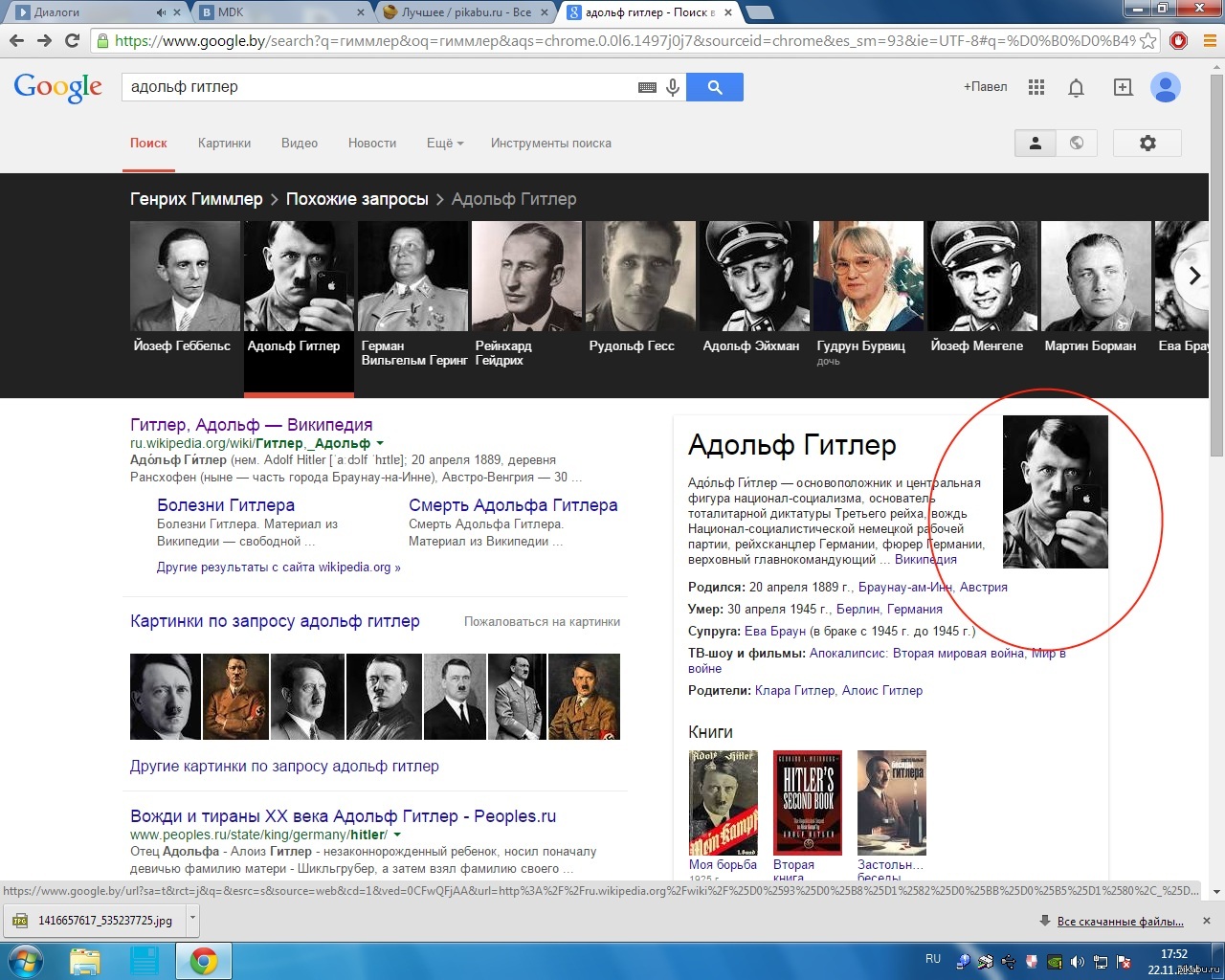
Task: Open volume control in system tray
Action: coord(1078,961)
